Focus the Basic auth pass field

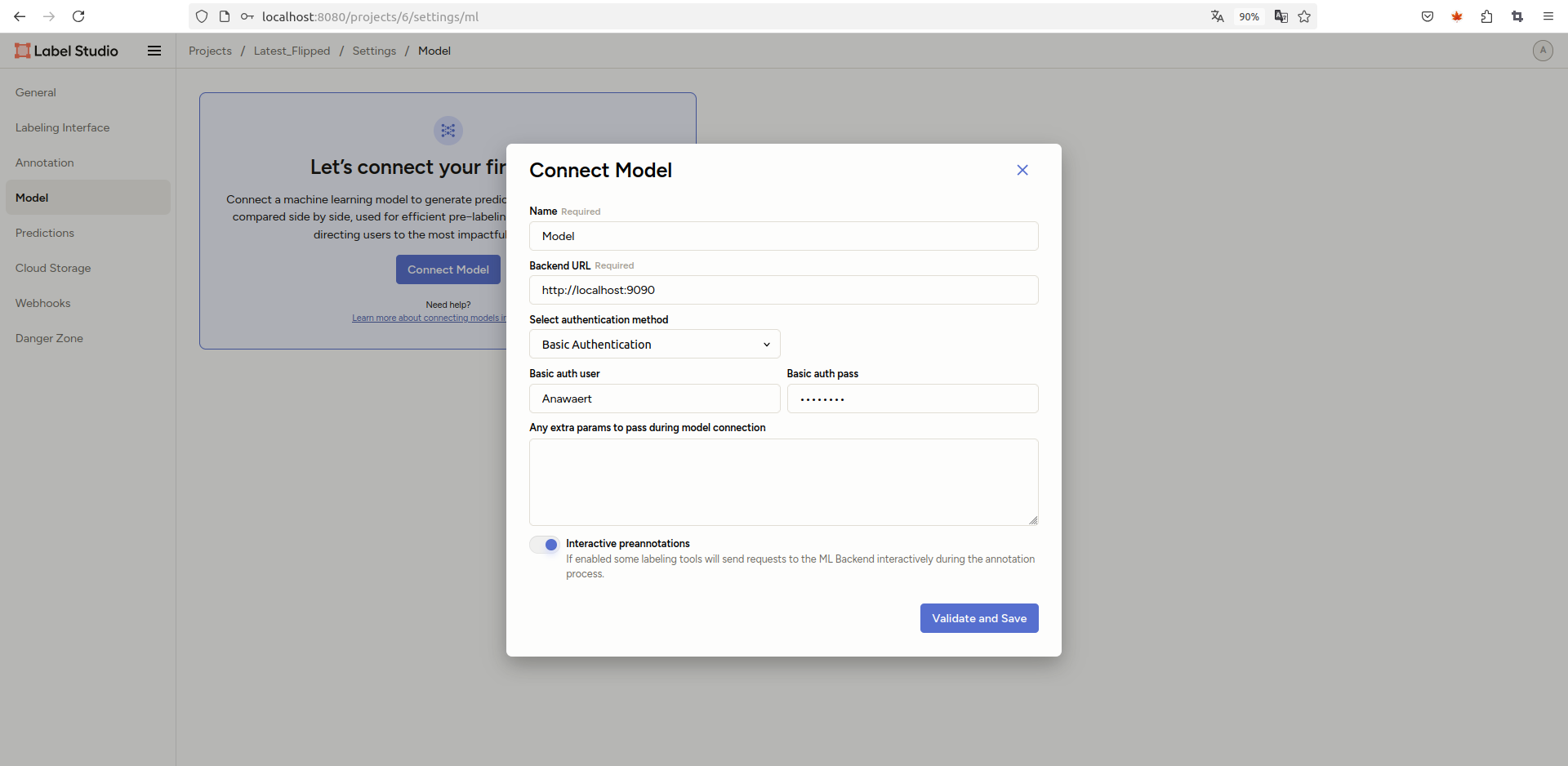pyautogui.click(x=912, y=399)
